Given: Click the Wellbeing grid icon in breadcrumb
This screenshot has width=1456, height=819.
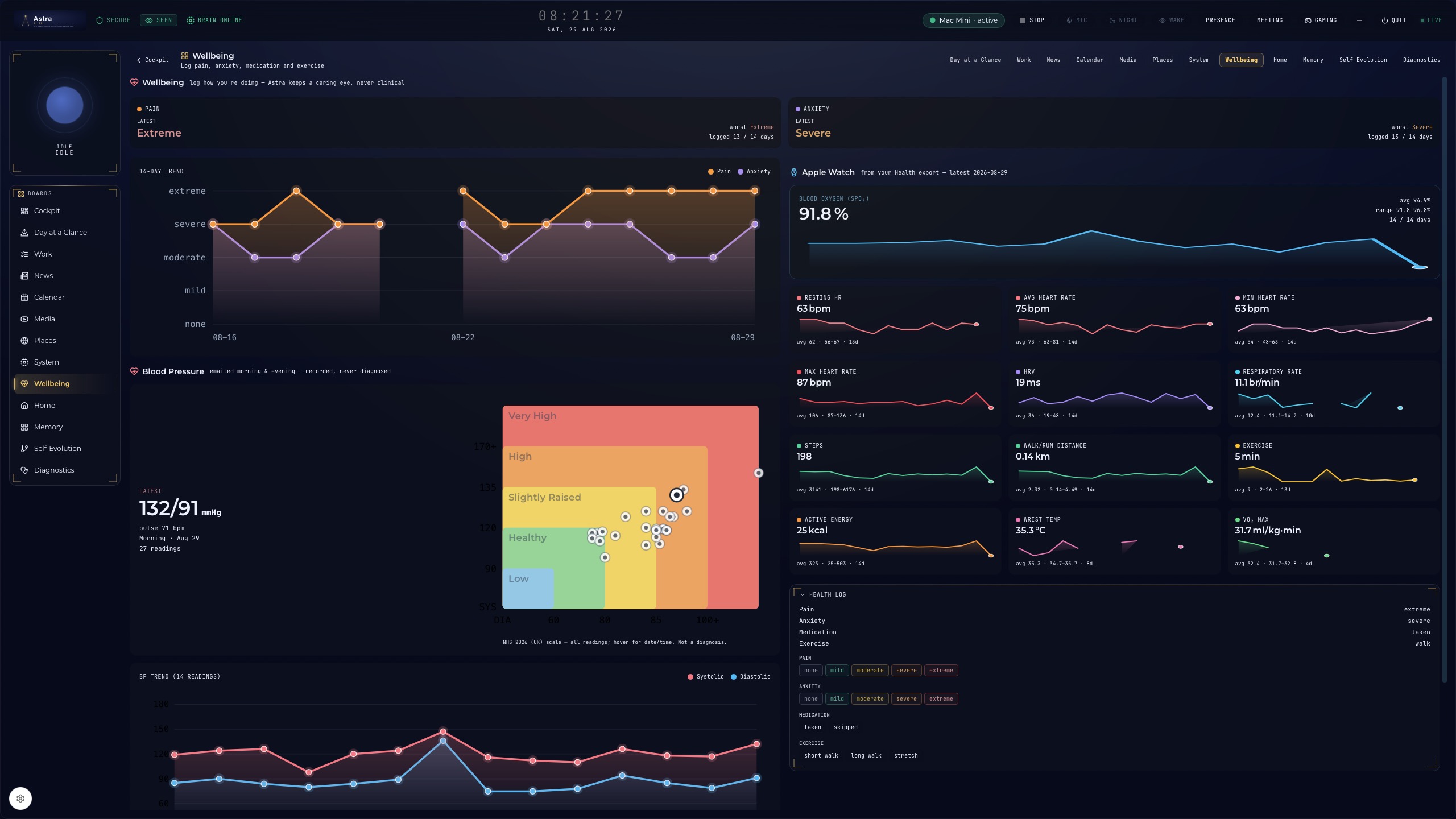Looking at the screenshot, I should coord(185,56).
